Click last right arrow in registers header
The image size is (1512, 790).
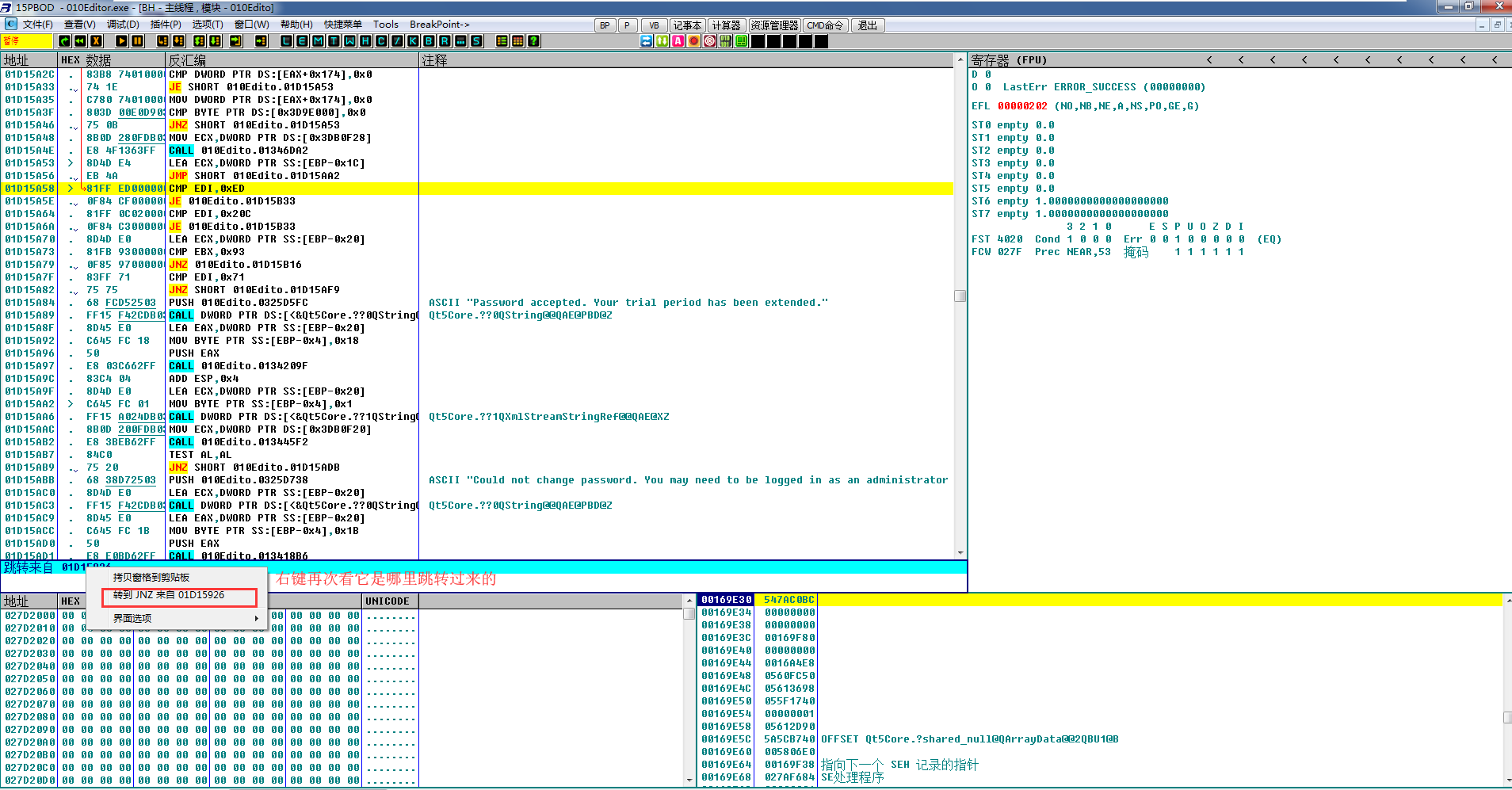tap(1495, 60)
